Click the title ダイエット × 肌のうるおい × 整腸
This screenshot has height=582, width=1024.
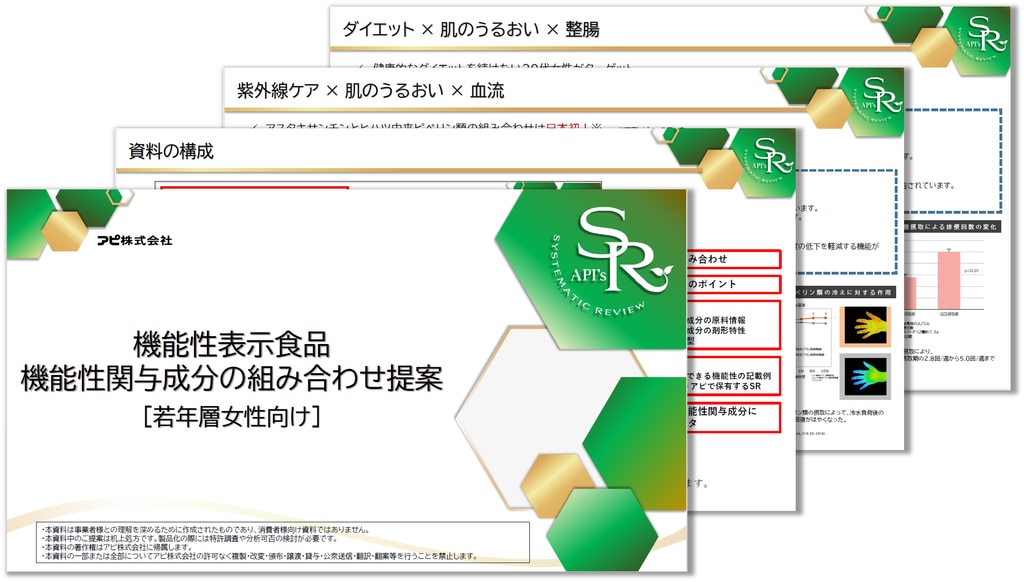click(x=471, y=29)
